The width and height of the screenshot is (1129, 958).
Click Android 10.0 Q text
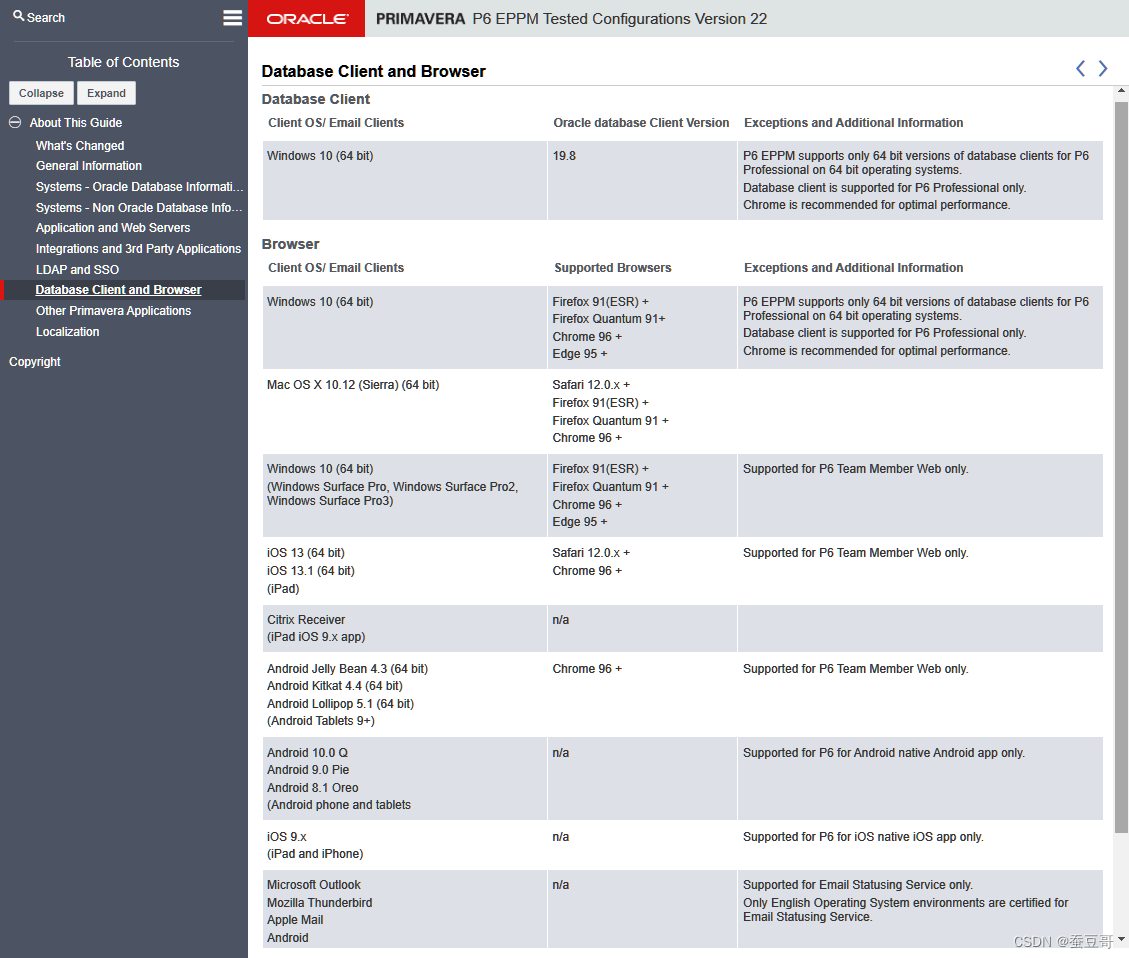click(307, 753)
